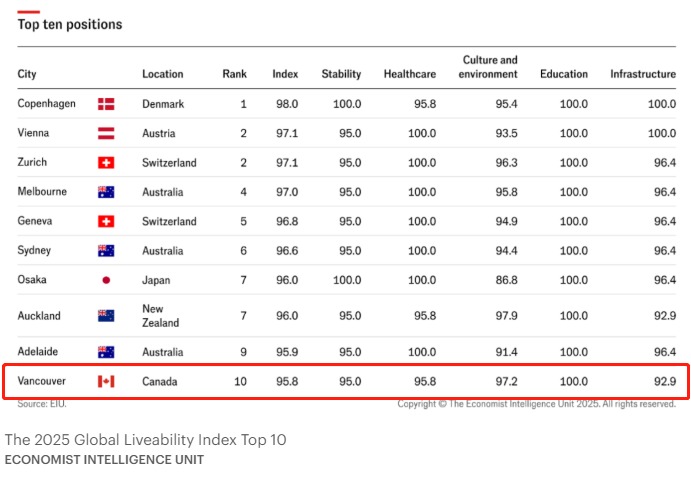Click the New Zealand flag beside Auckland
Image resolution: width=691 pixels, height=484 pixels.
coord(106,316)
